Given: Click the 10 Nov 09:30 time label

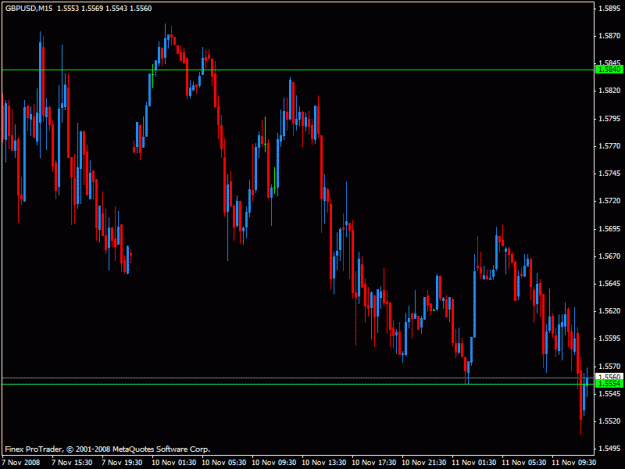Looking at the screenshot, I should [274, 462].
